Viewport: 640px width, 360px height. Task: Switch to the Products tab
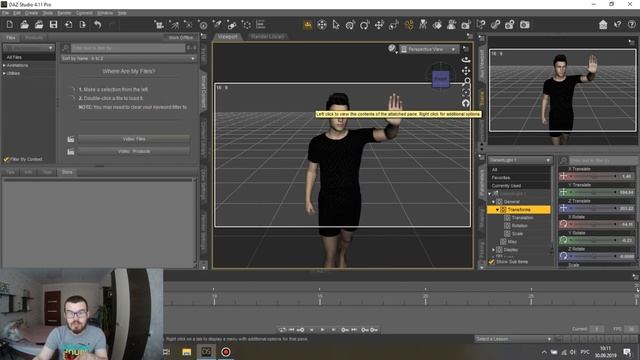[x=34, y=38]
